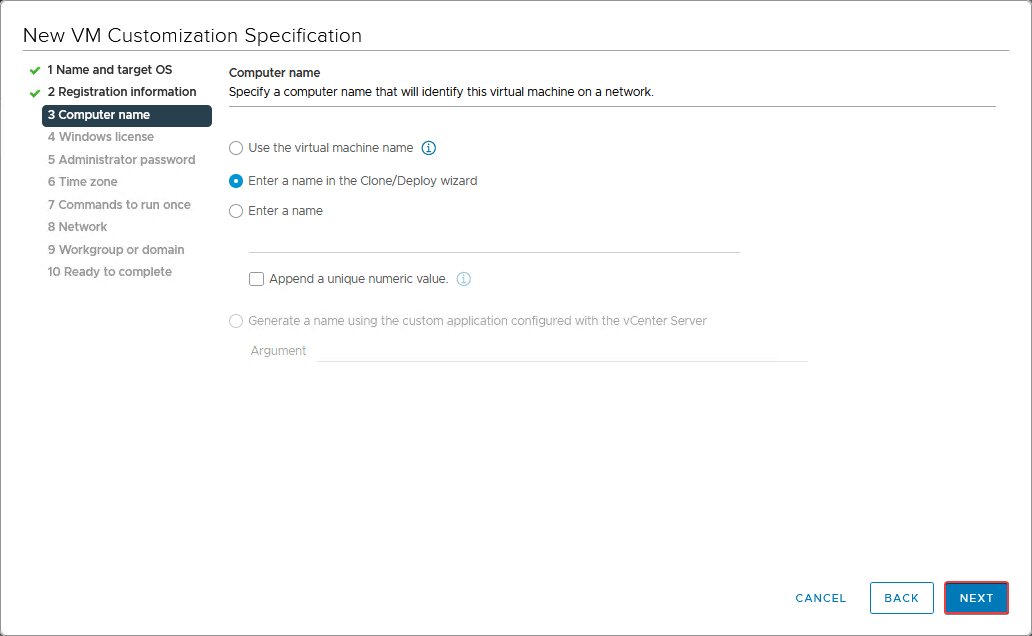Screen dimensions: 1032x636
Task: Click info icon next to Append numeric value
Action: click(x=464, y=279)
